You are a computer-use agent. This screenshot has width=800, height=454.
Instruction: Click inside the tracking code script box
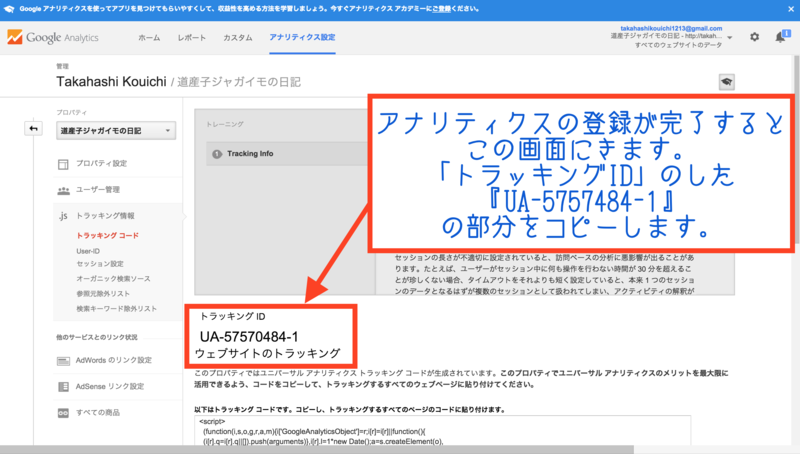(x=442, y=431)
